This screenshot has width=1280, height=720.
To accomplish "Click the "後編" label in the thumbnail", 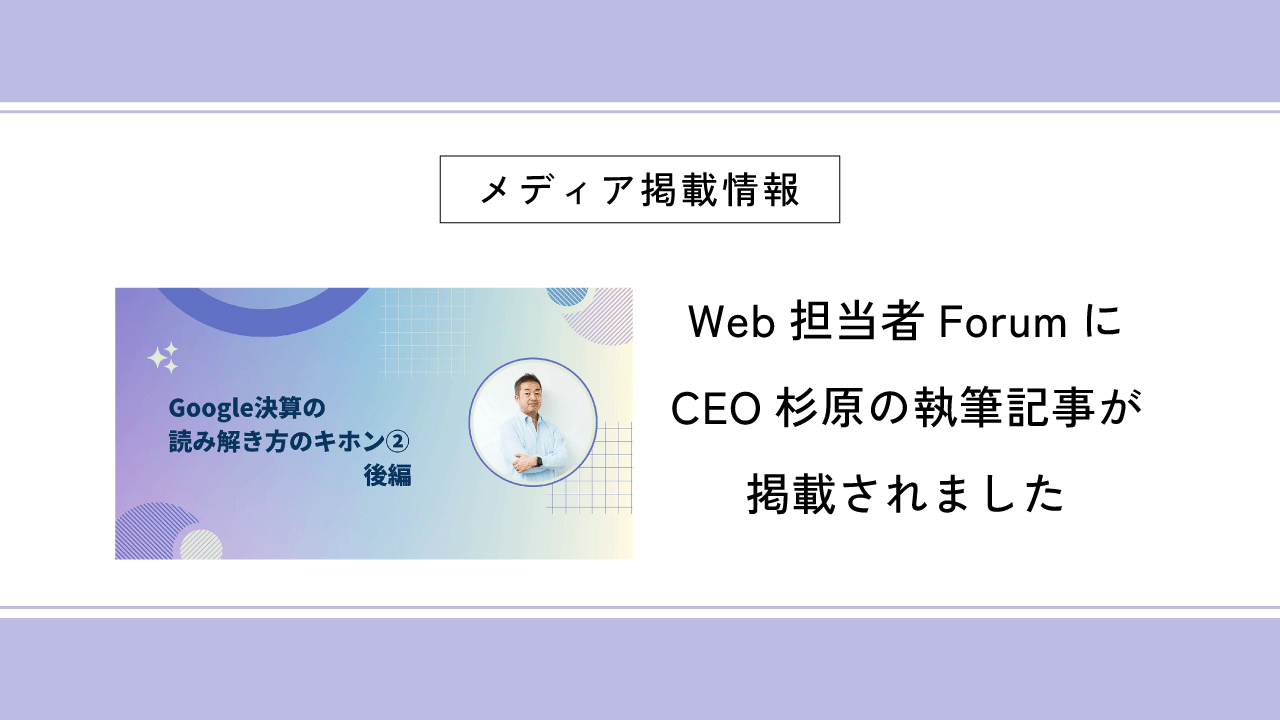I will tap(387, 476).
